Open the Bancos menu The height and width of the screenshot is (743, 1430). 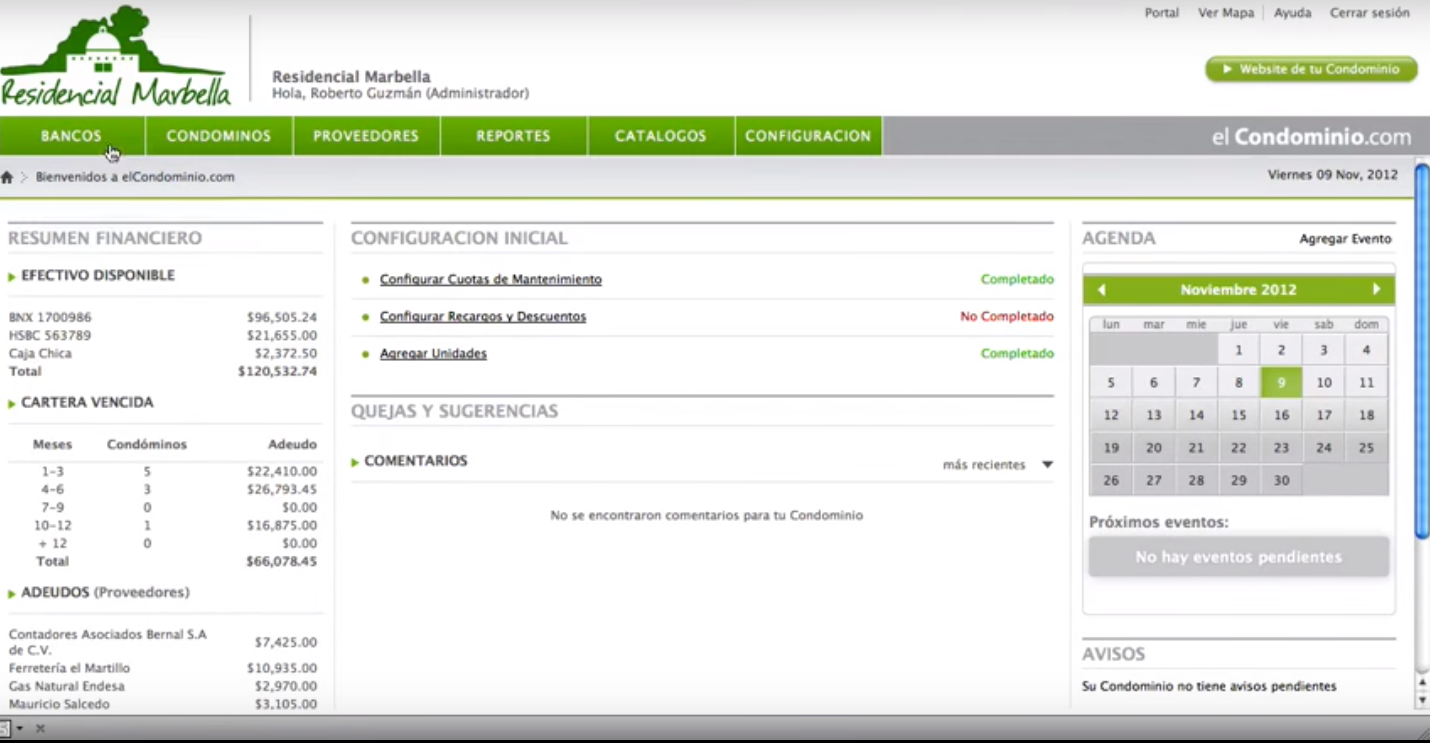click(72, 136)
